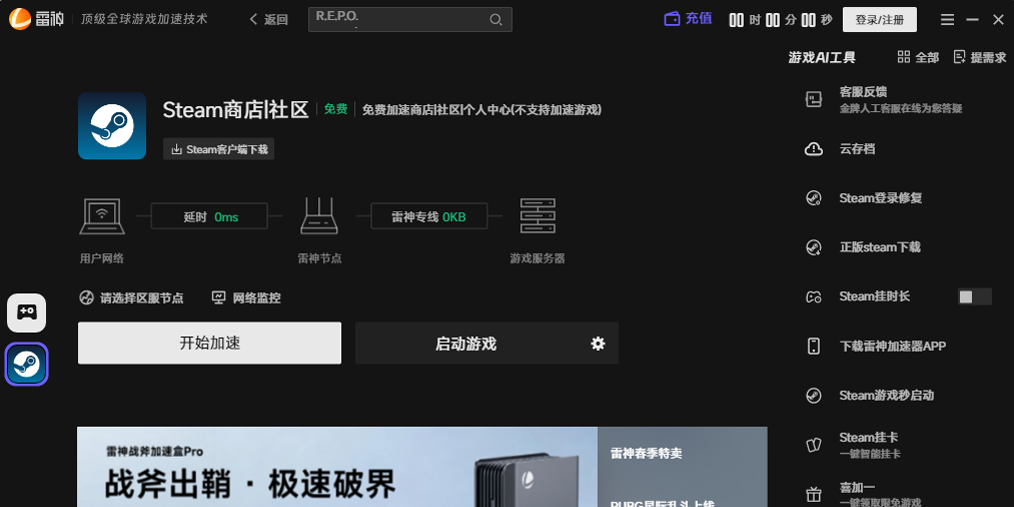The width and height of the screenshot is (1014, 507).
Task: Click the green 免费 tag
Action: click(336, 109)
